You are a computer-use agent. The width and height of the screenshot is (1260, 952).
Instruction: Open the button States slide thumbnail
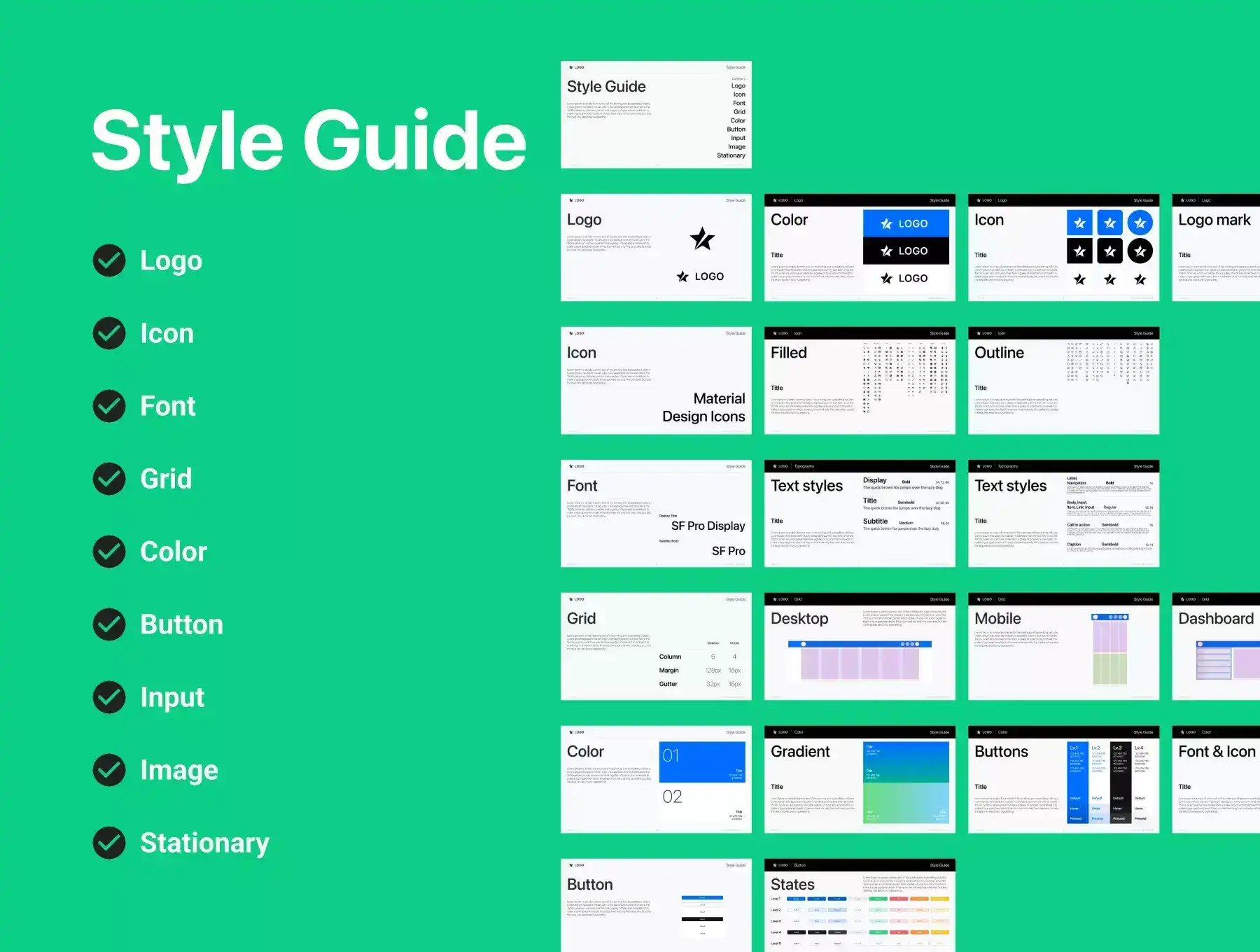click(x=860, y=905)
